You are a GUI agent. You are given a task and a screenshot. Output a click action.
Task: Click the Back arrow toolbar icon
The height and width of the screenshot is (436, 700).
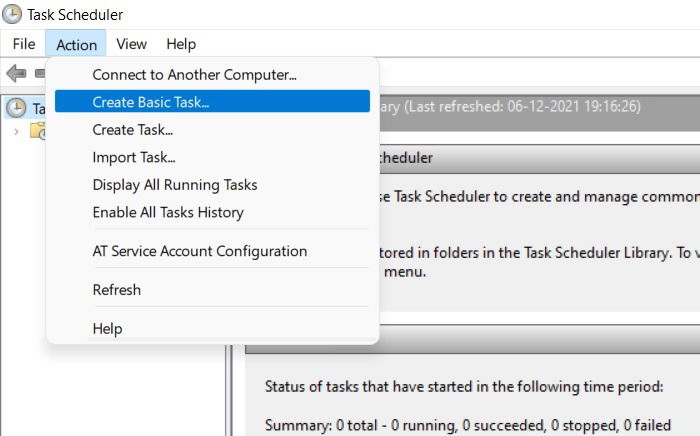17,73
